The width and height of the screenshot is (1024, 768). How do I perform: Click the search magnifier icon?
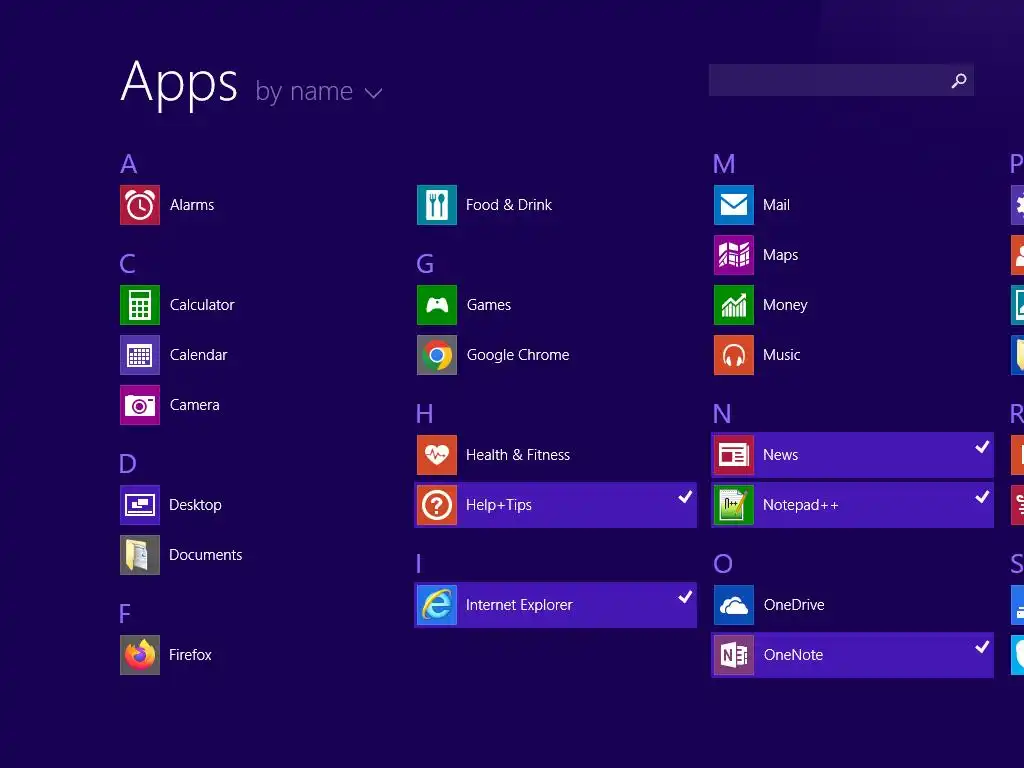[x=959, y=80]
